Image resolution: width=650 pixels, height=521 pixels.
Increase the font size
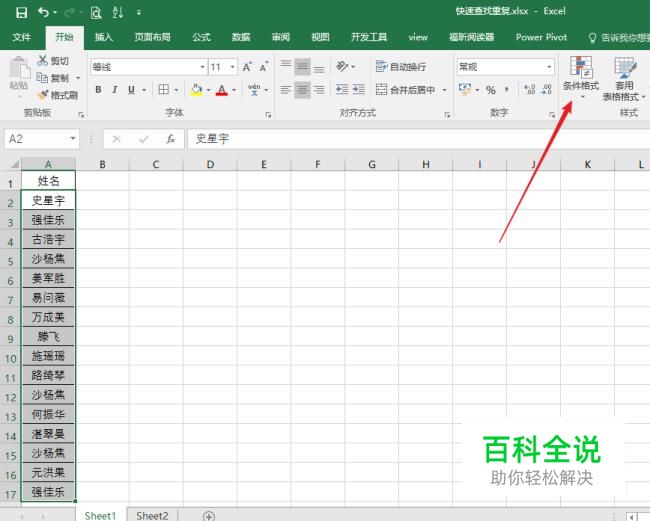point(247,67)
